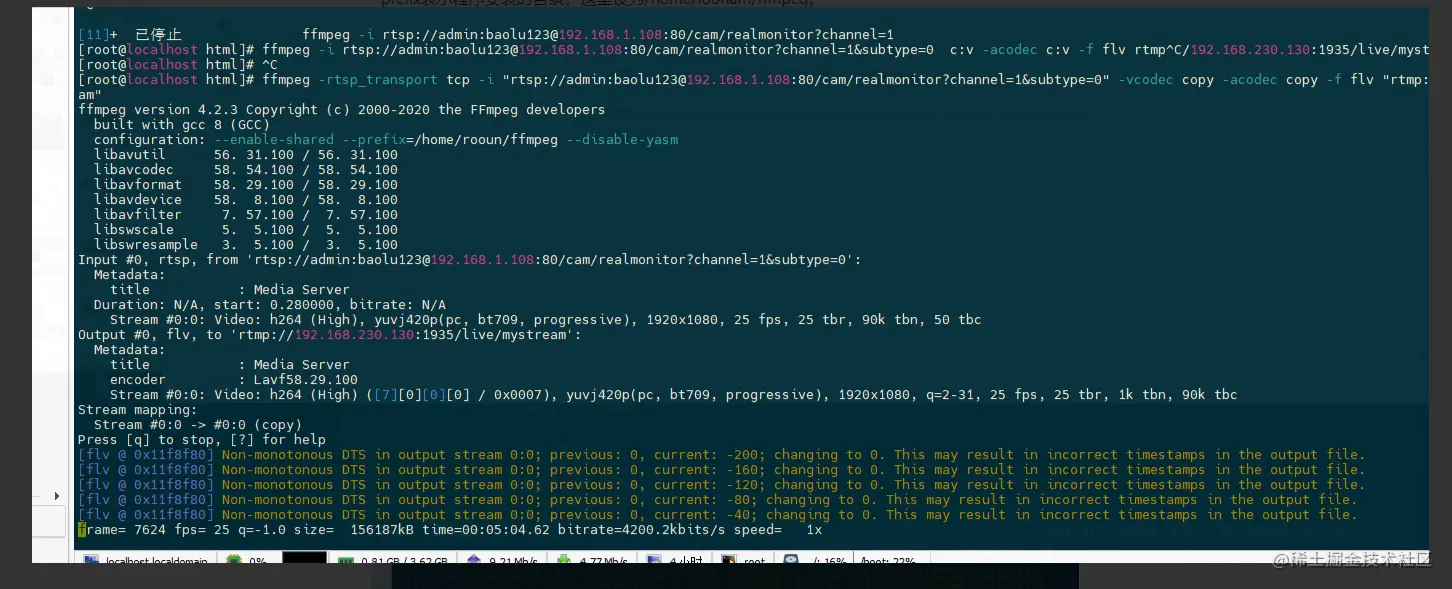Click the 'libavformat' version row
The image size is (1452, 589).
tap(246, 184)
